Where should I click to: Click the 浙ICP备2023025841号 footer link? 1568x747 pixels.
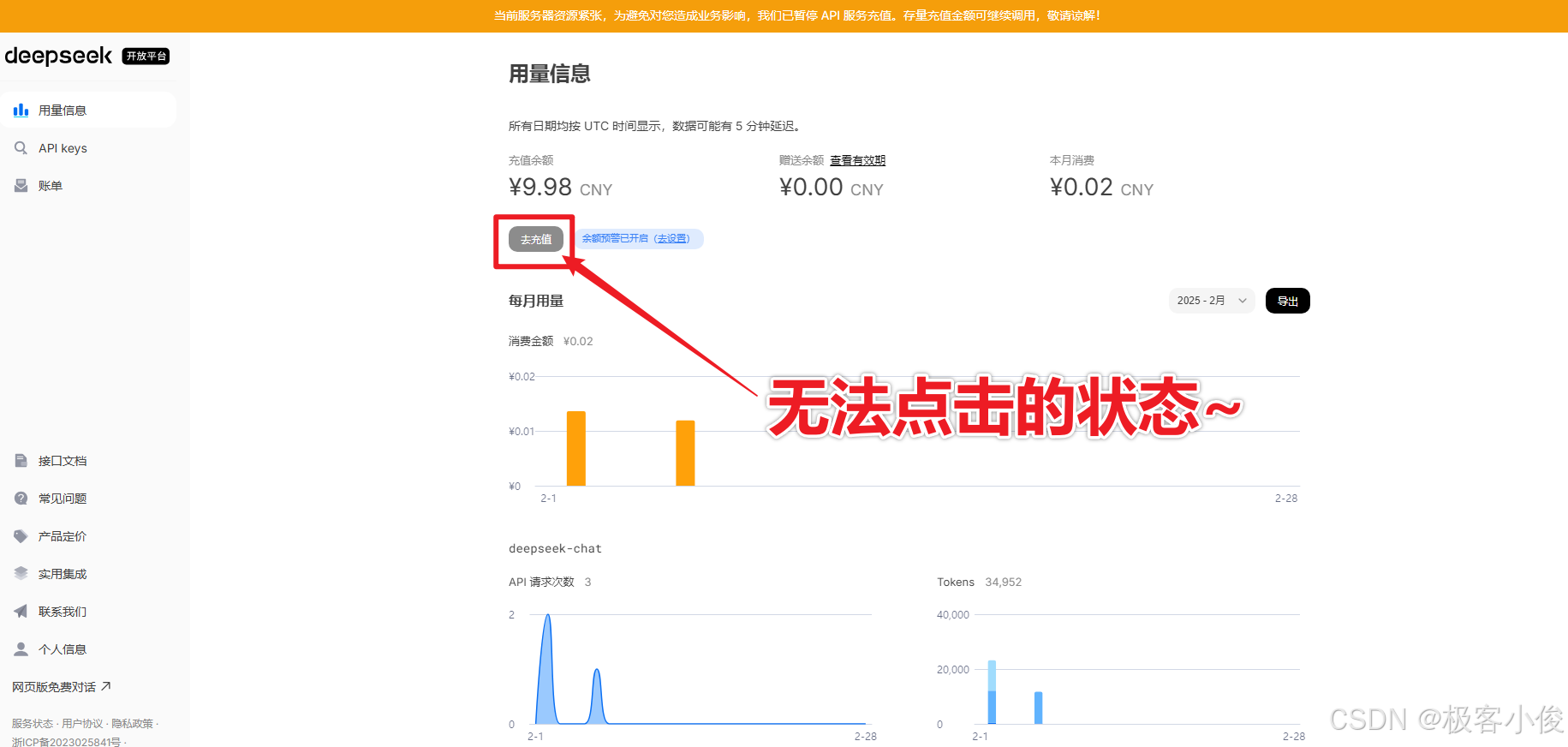pos(66,742)
